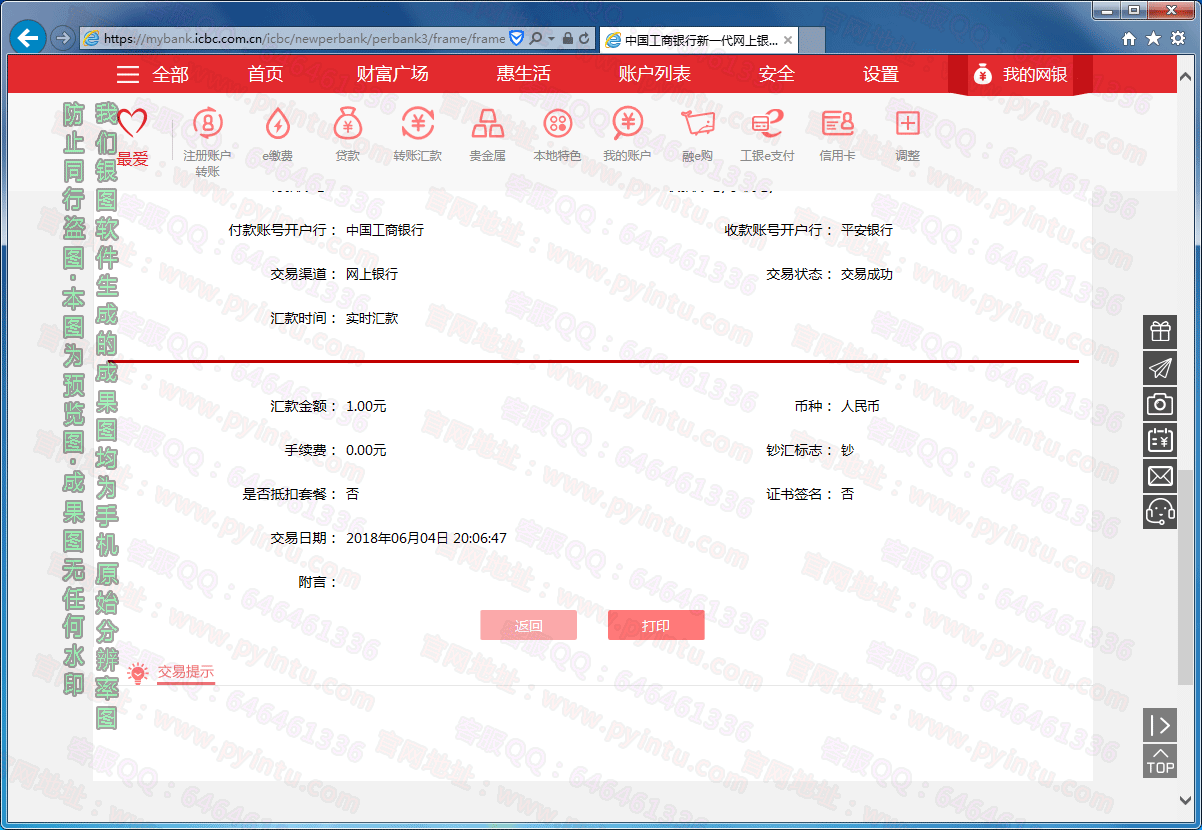Open the 惠生活 menu item
The height and width of the screenshot is (830, 1202).
coord(523,74)
